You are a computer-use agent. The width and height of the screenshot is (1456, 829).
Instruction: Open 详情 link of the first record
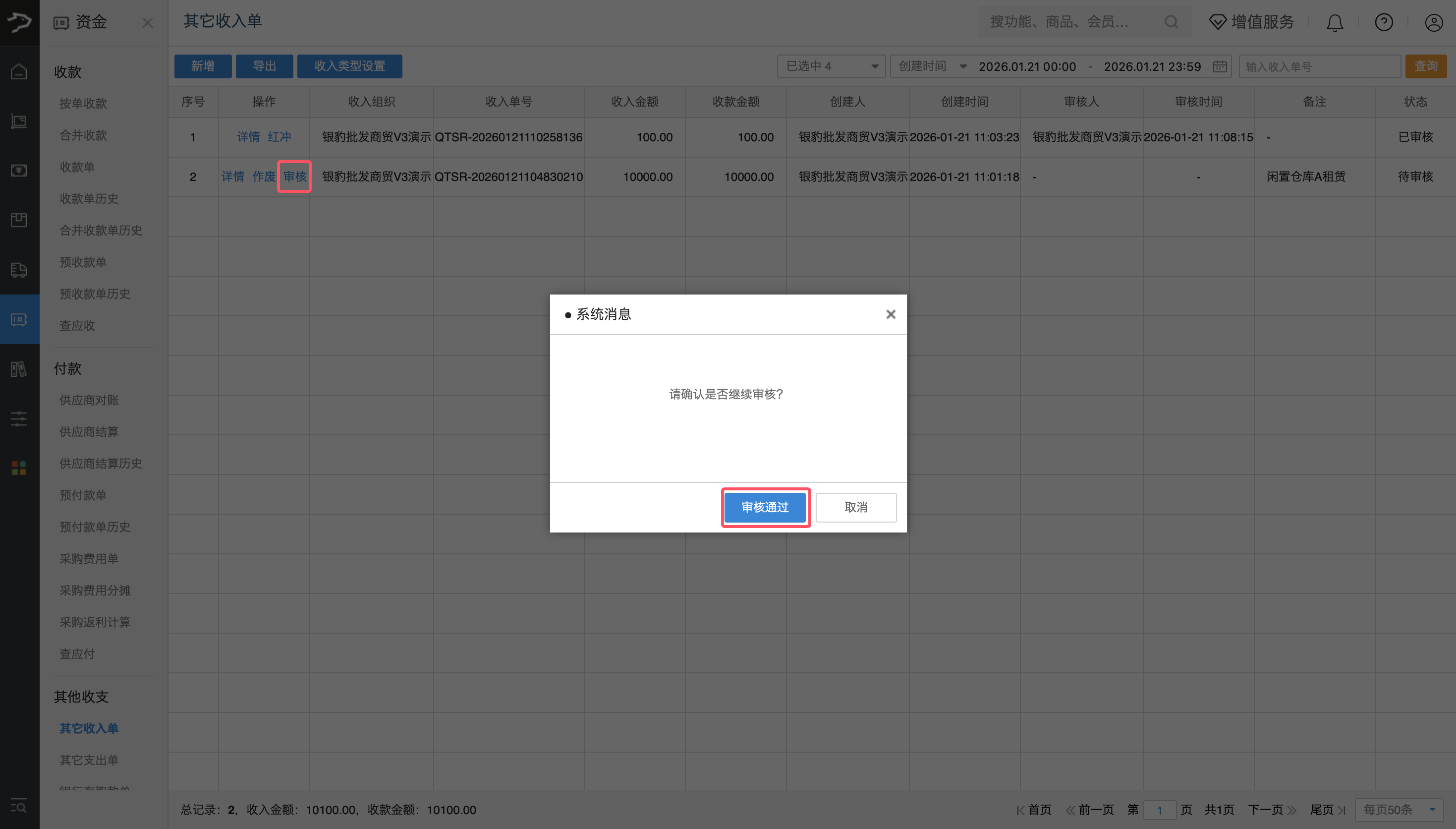tap(248, 137)
